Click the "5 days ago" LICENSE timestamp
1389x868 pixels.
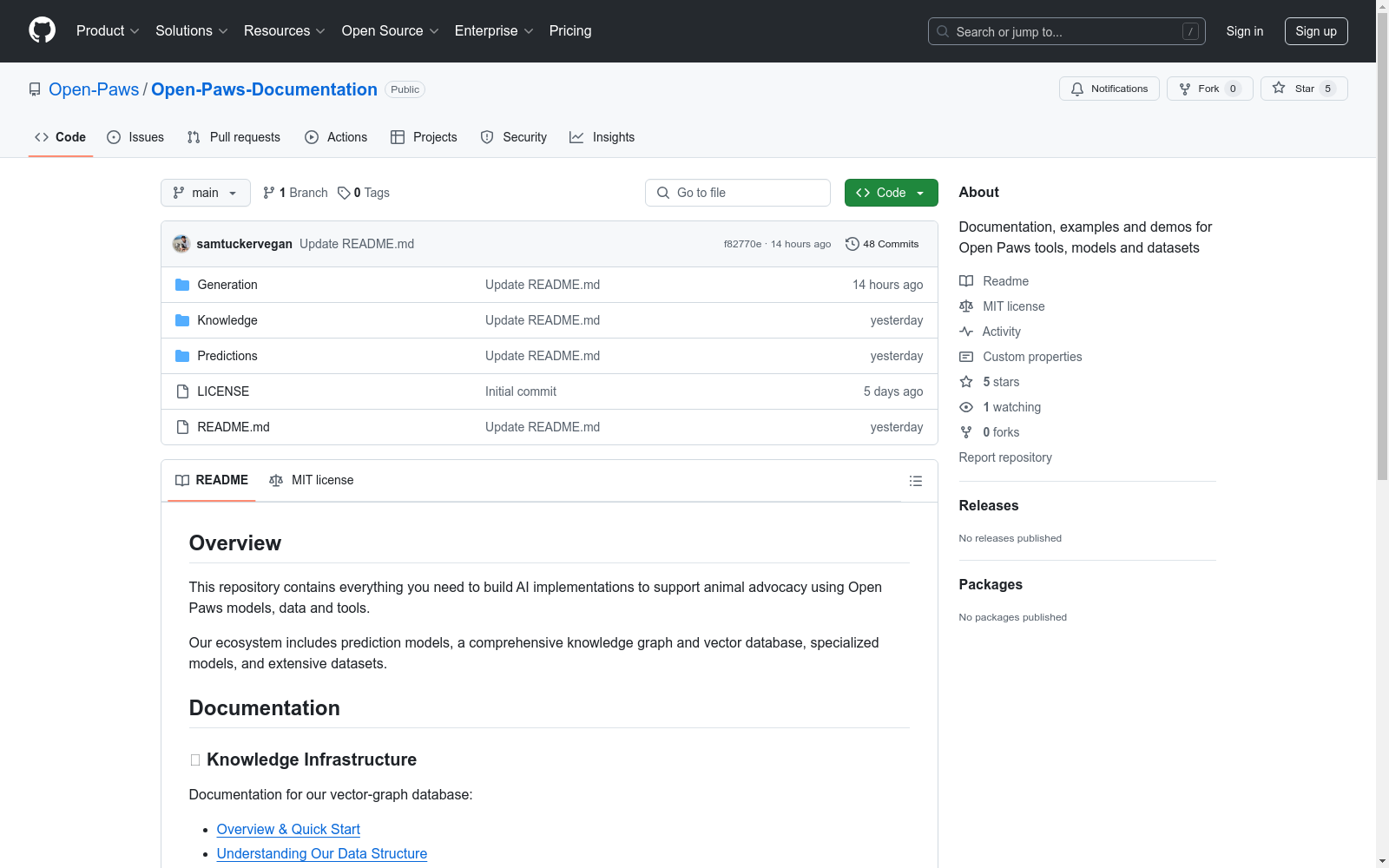(x=893, y=391)
